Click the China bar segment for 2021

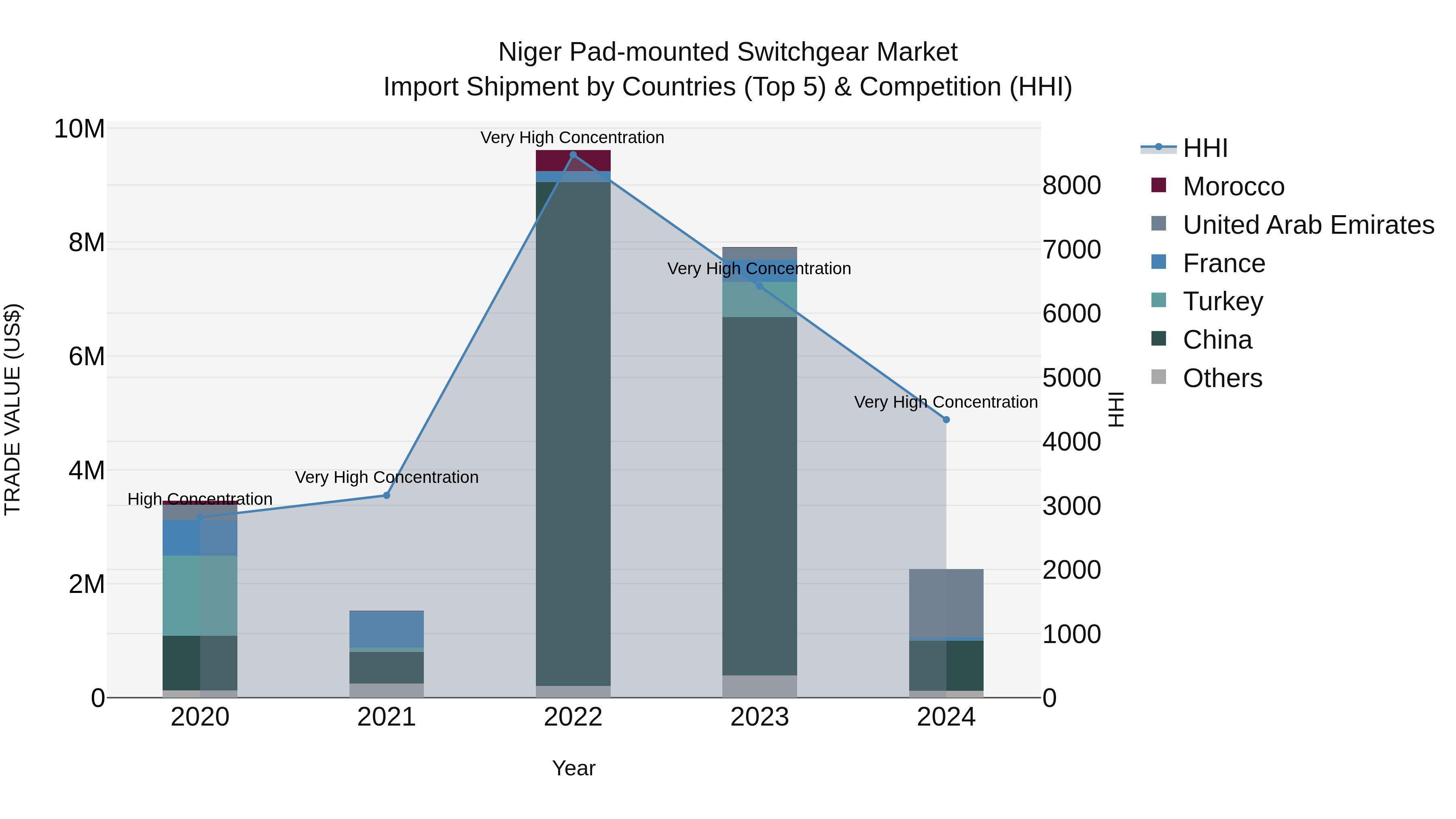[x=387, y=667]
